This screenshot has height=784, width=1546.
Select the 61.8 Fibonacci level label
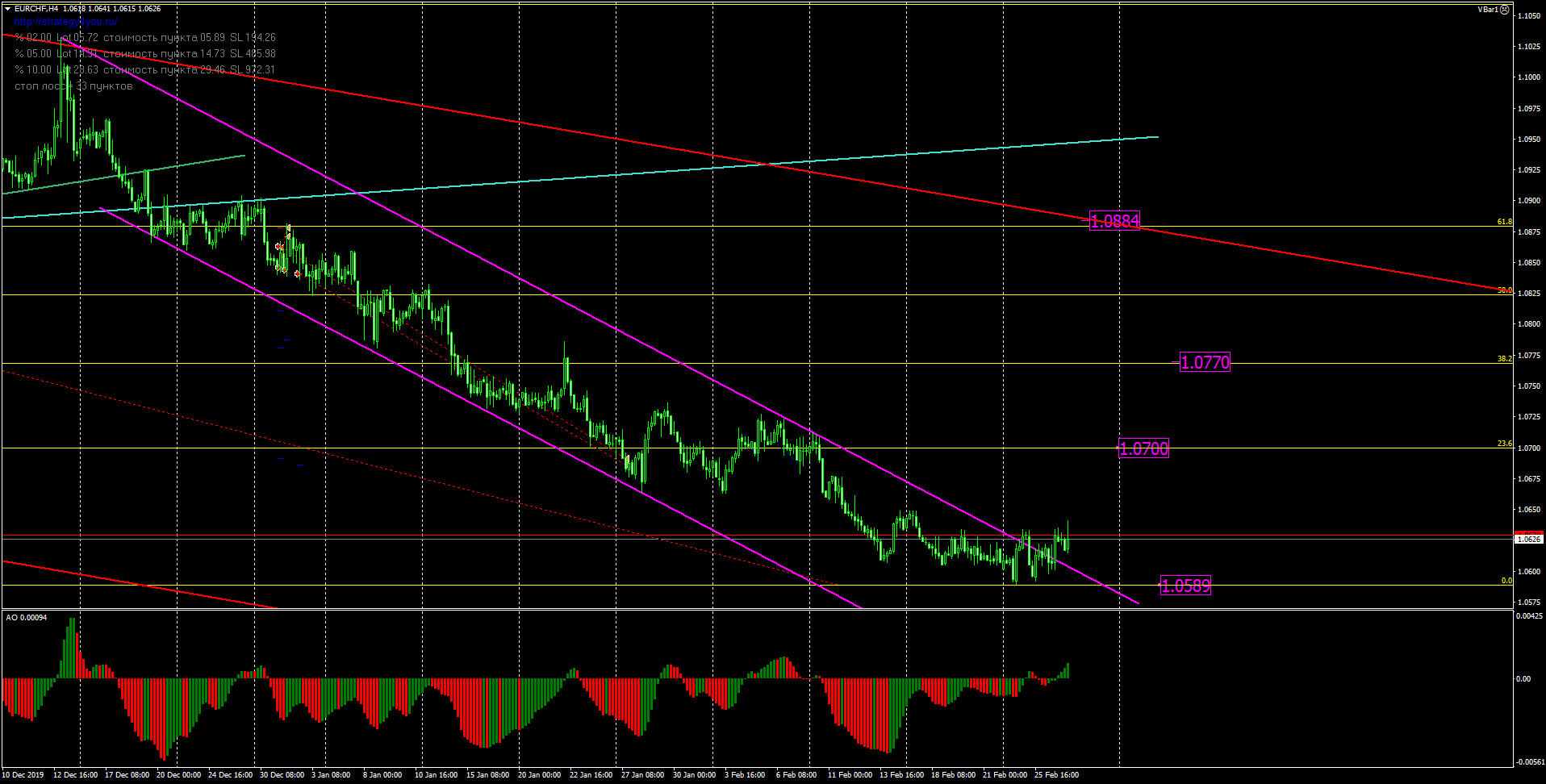[1504, 222]
